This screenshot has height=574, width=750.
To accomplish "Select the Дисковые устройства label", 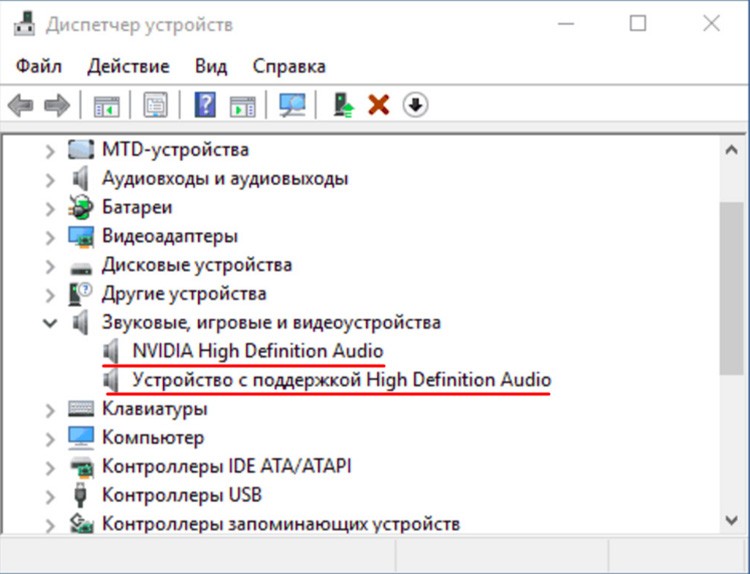I will click(197, 265).
